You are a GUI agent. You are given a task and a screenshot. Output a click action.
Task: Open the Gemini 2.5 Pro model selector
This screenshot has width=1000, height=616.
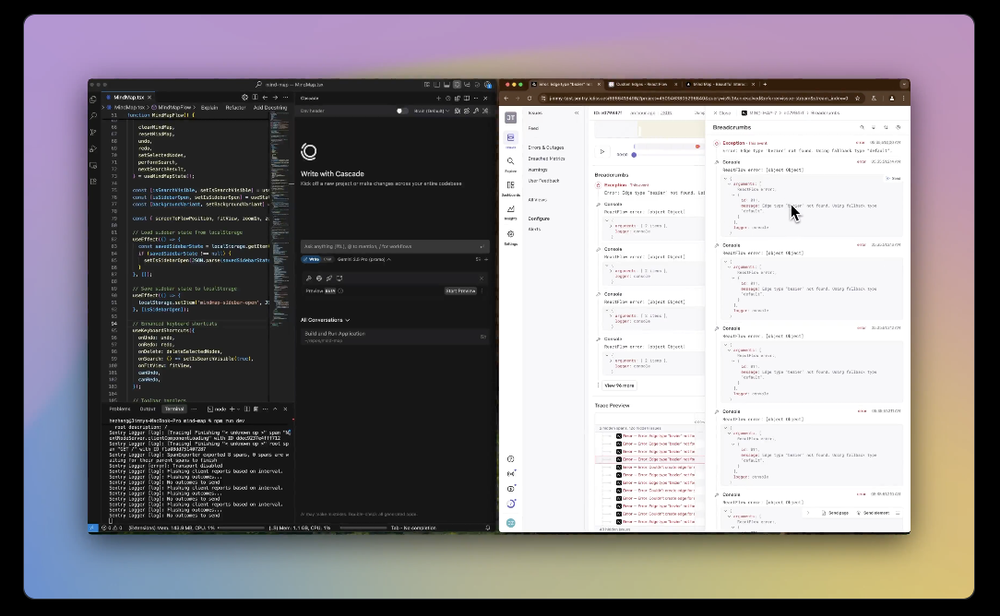364,260
